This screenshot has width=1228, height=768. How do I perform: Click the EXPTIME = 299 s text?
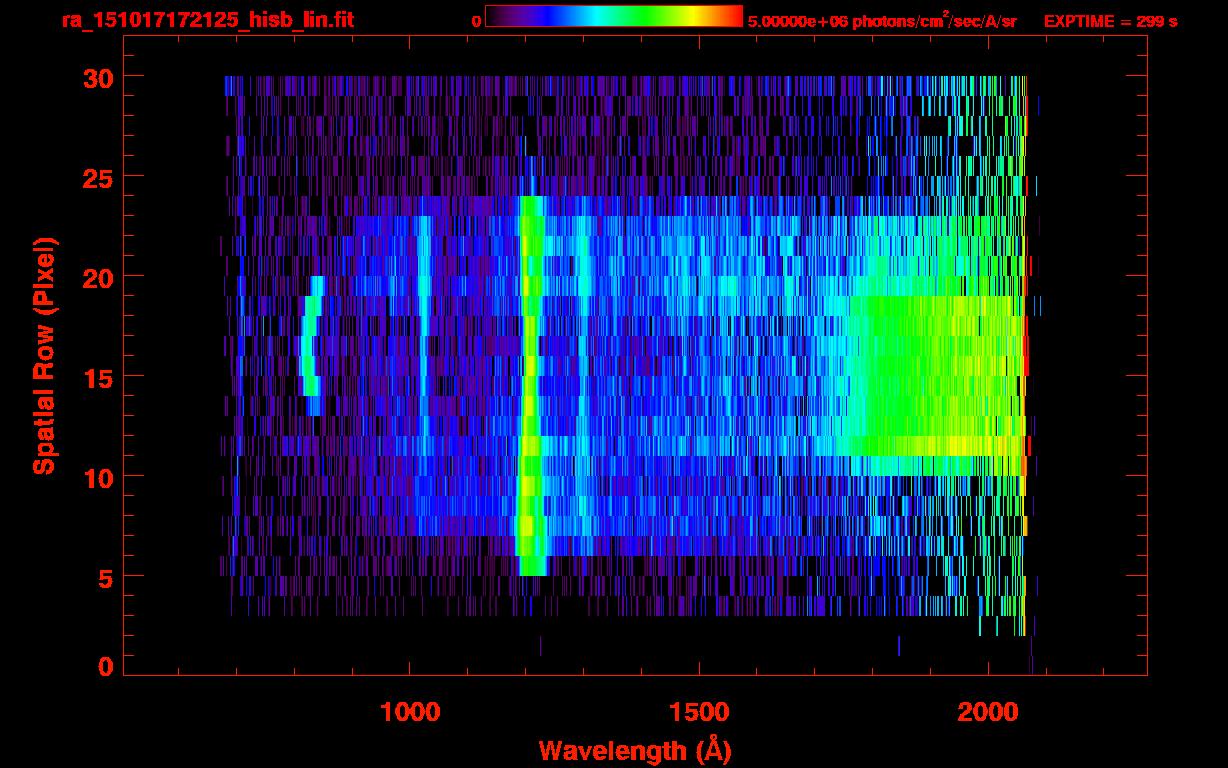click(x=1110, y=21)
